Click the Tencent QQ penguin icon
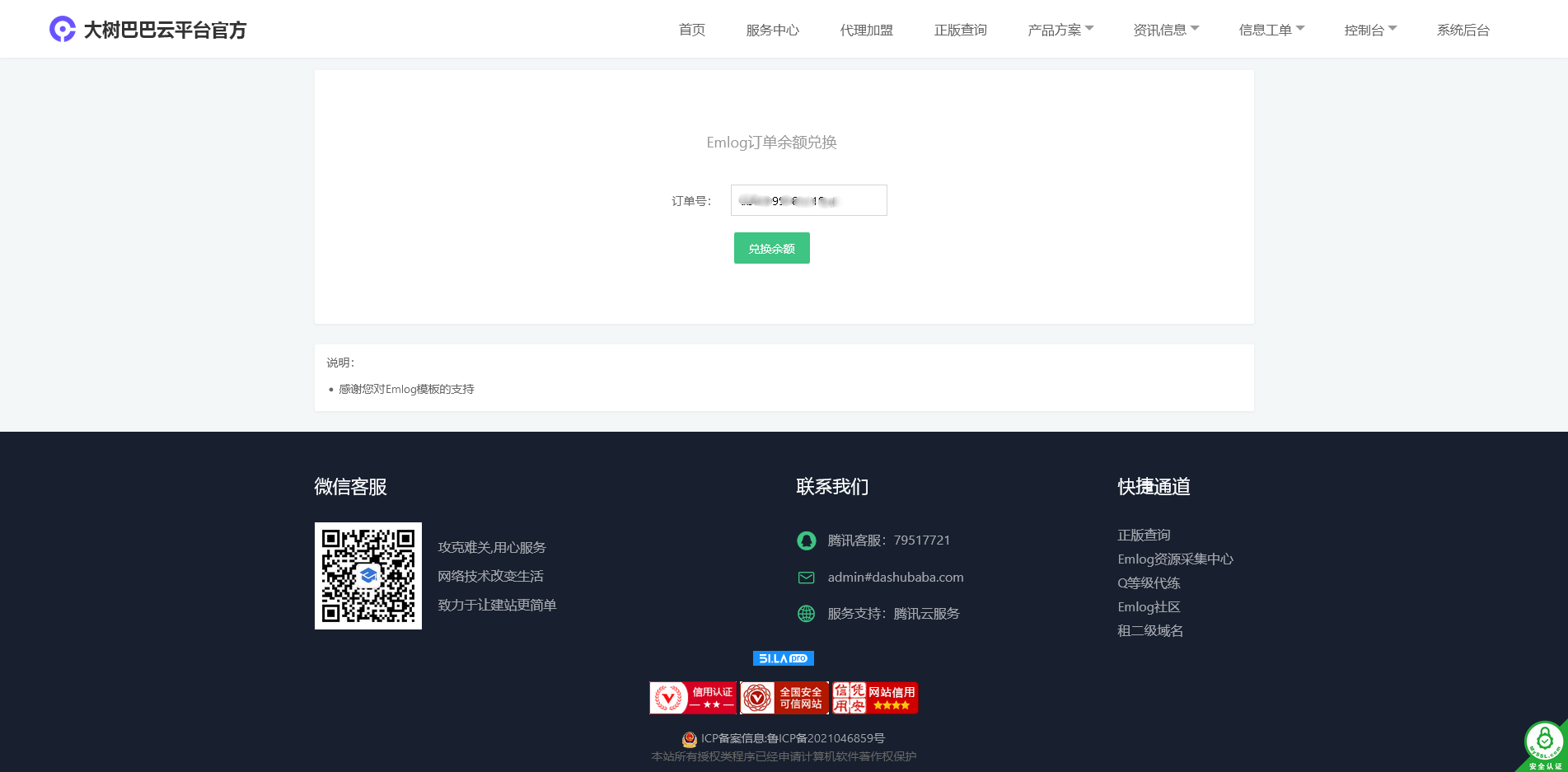This screenshot has width=1568, height=772. click(807, 540)
